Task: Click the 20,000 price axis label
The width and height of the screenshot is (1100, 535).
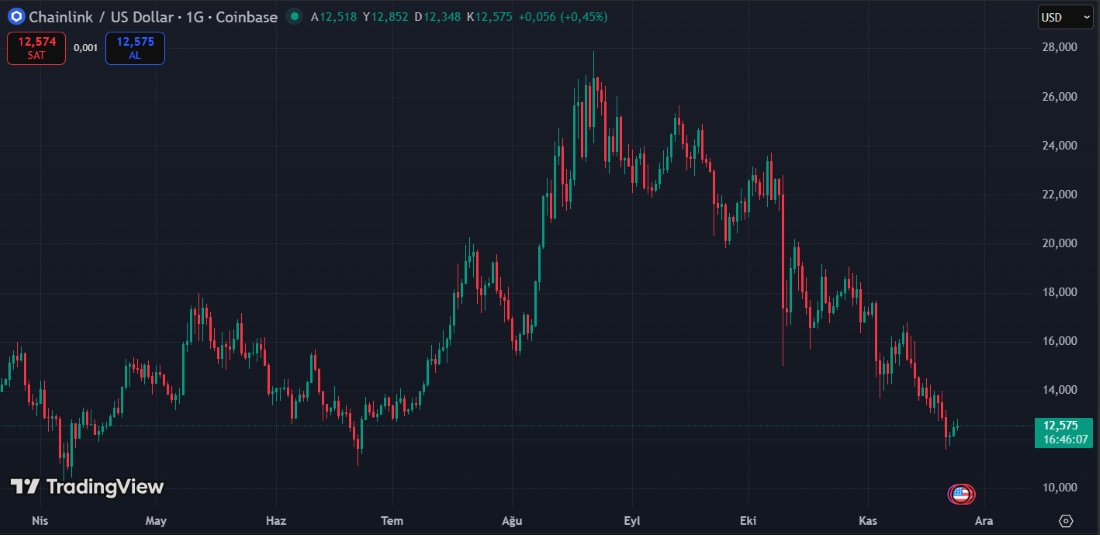Action: 1060,243
